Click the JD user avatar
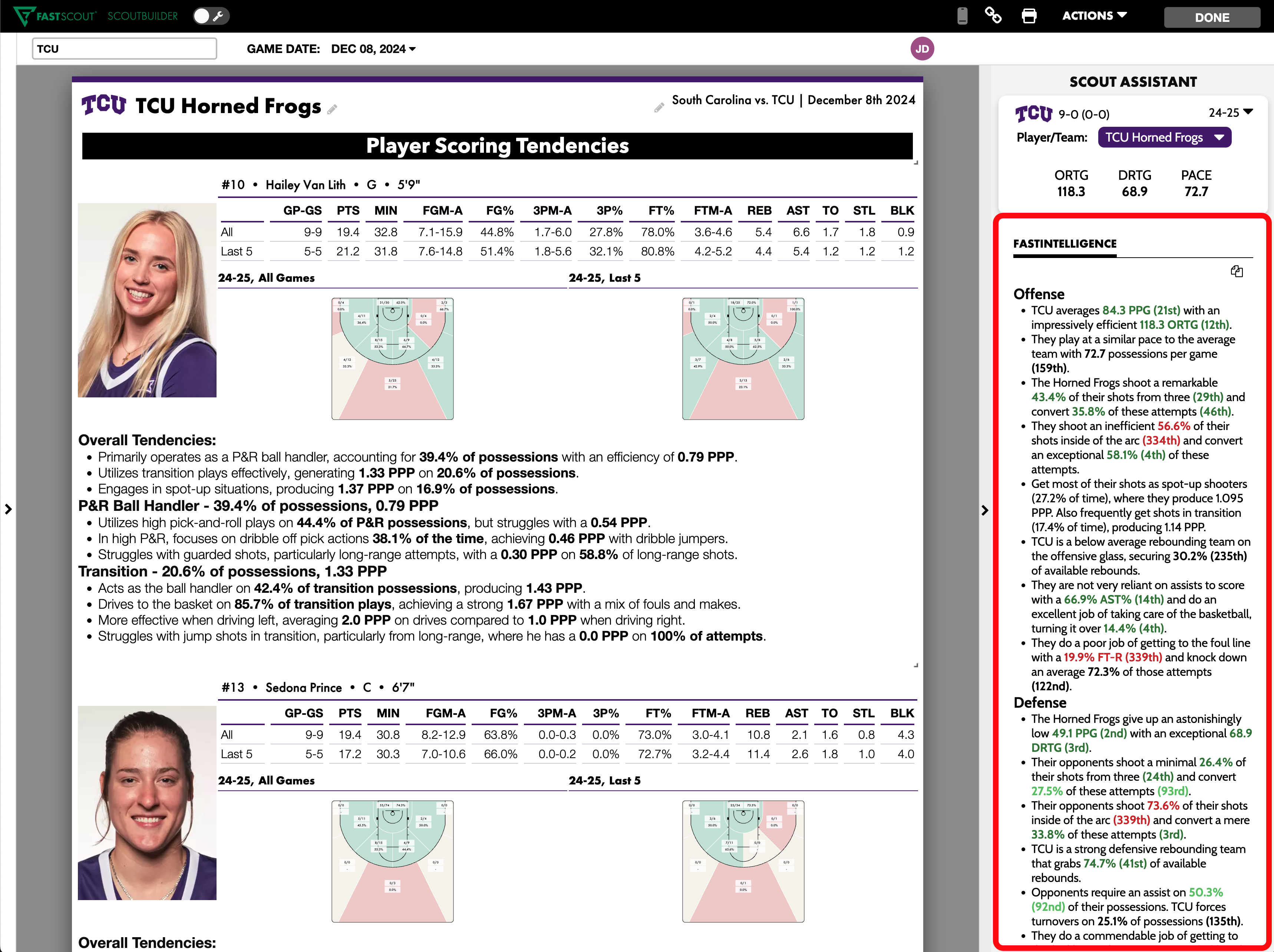The width and height of the screenshot is (1274, 952). tap(921, 49)
